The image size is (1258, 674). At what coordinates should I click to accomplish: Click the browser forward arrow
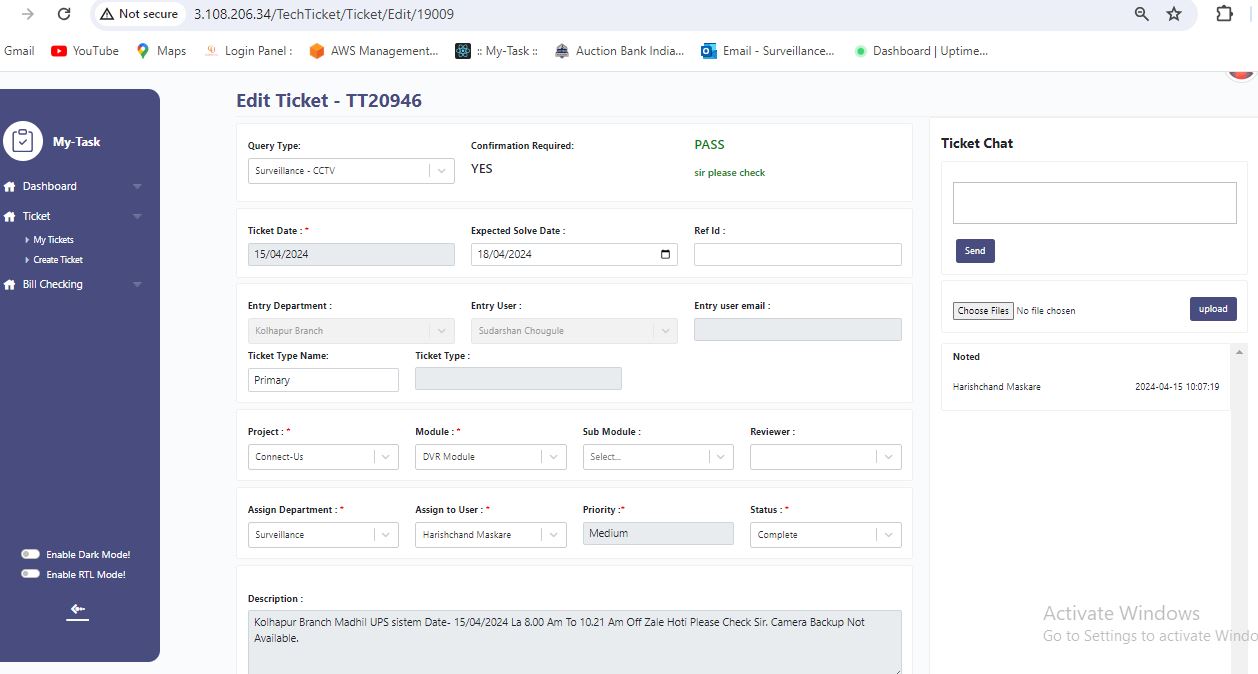tap(28, 14)
